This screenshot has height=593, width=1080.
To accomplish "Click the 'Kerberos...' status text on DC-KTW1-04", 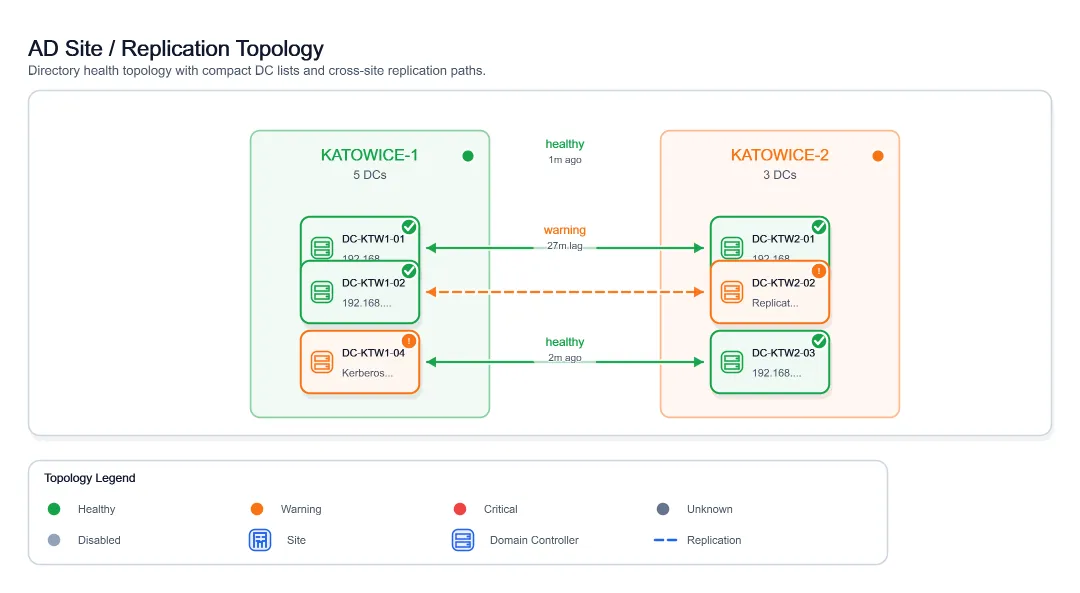I will [367, 373].
